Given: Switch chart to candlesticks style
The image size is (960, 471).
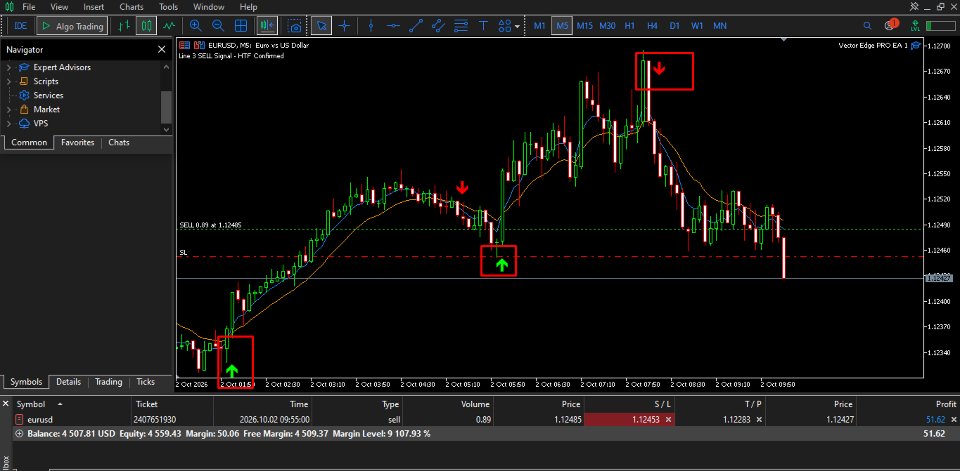Looking at the screenshot, I should click(x=146, y=26).
